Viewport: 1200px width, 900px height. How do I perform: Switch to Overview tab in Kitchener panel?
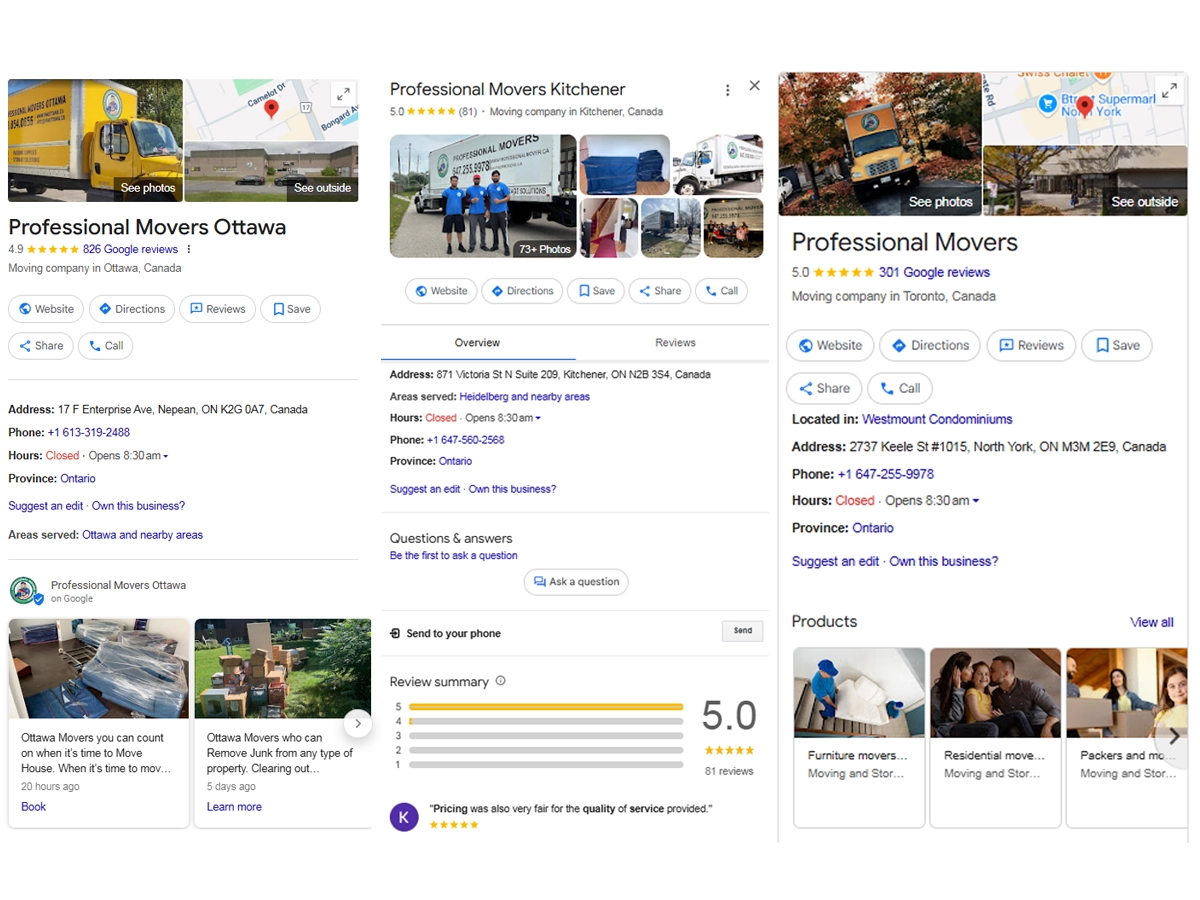coord(477,342)
